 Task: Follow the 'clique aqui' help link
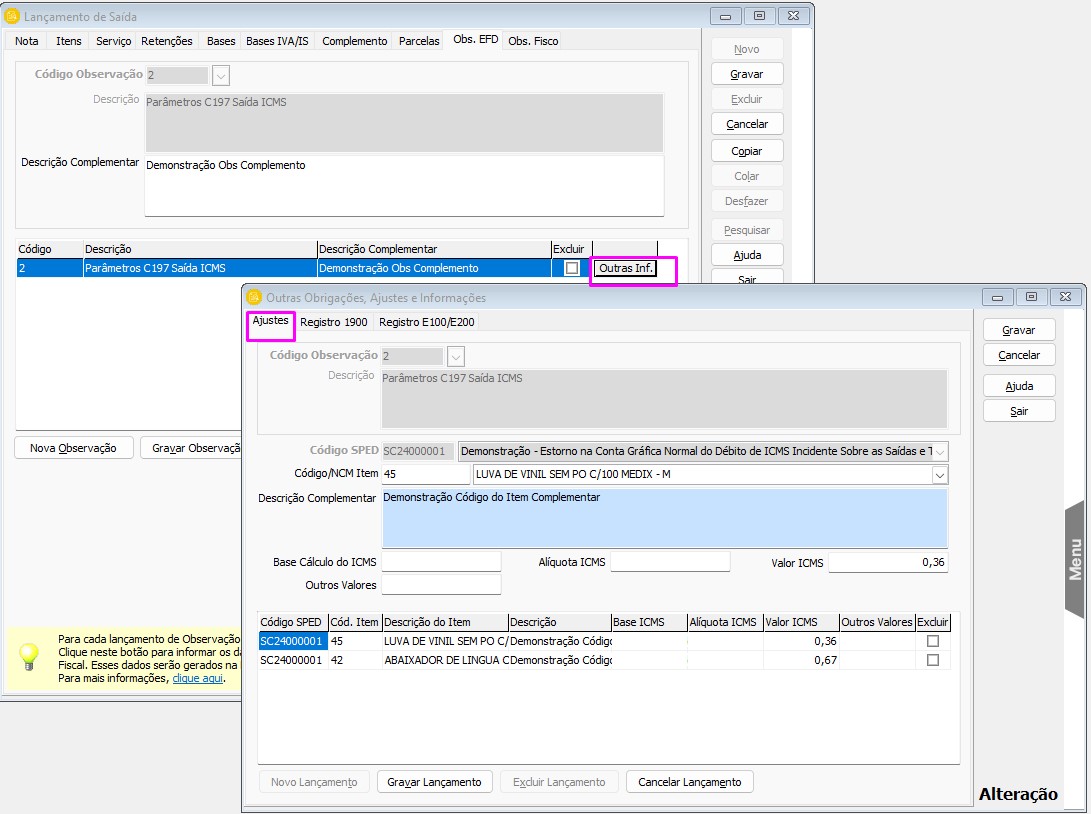click(x=198, y=678)
